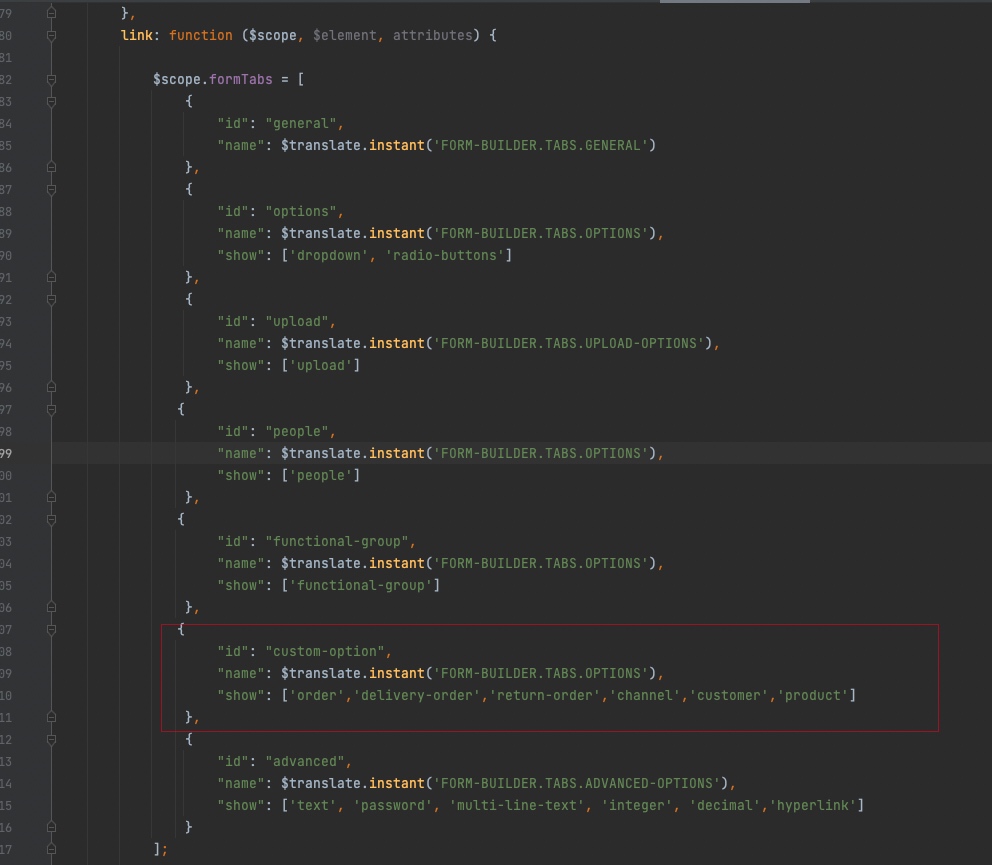Click fold end marker closing the people block
This screenshot has width=992, height=865.
point(51,497)
